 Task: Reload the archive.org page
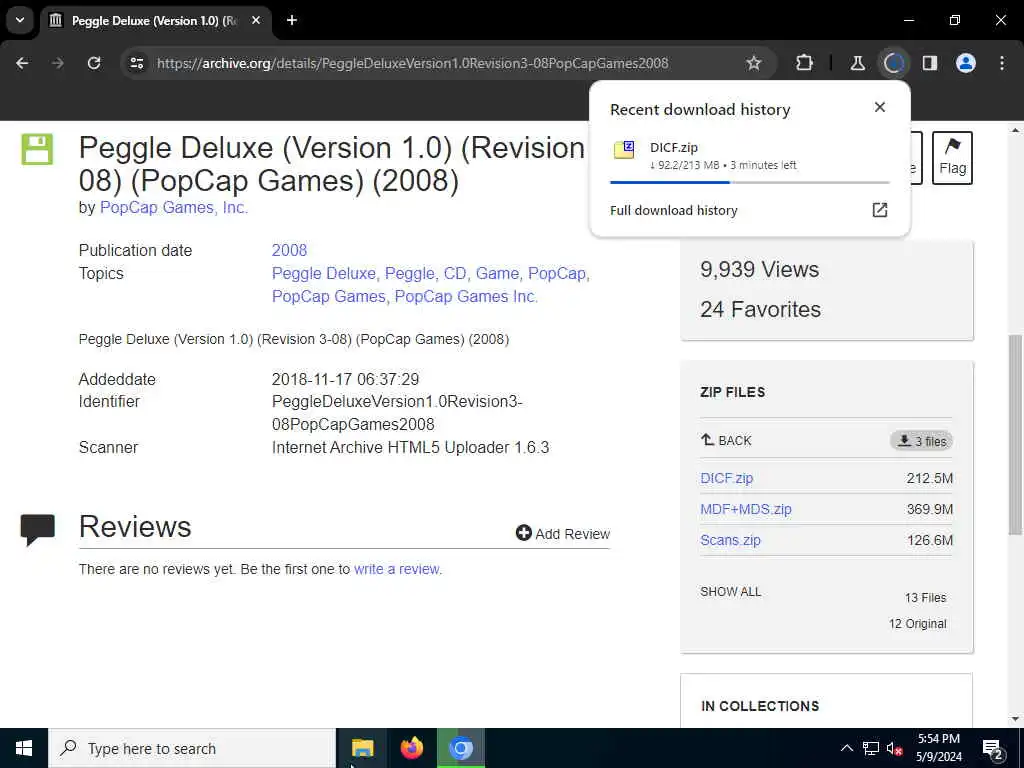point(94,63)
